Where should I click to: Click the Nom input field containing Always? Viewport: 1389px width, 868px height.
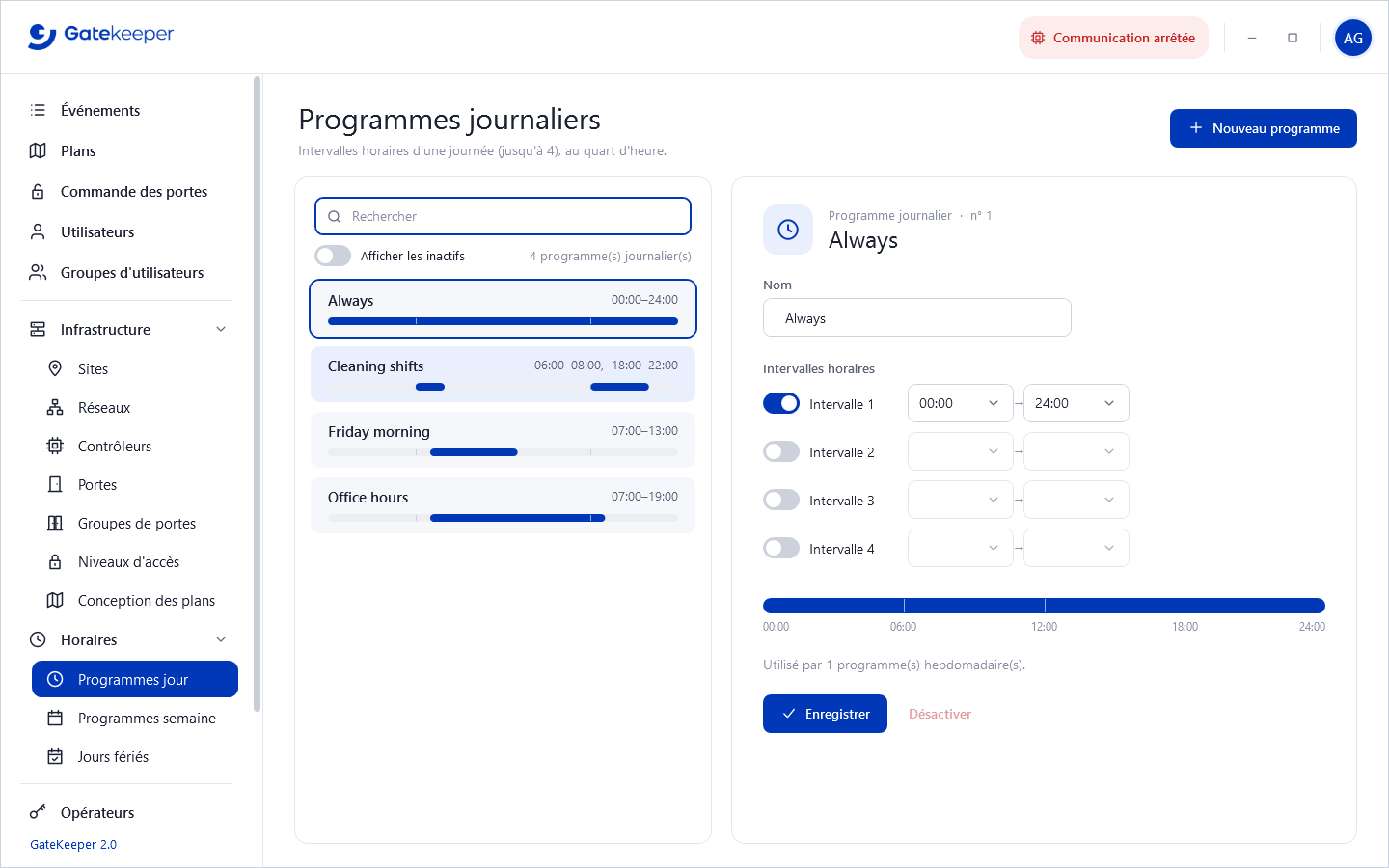tap(917, 317)
